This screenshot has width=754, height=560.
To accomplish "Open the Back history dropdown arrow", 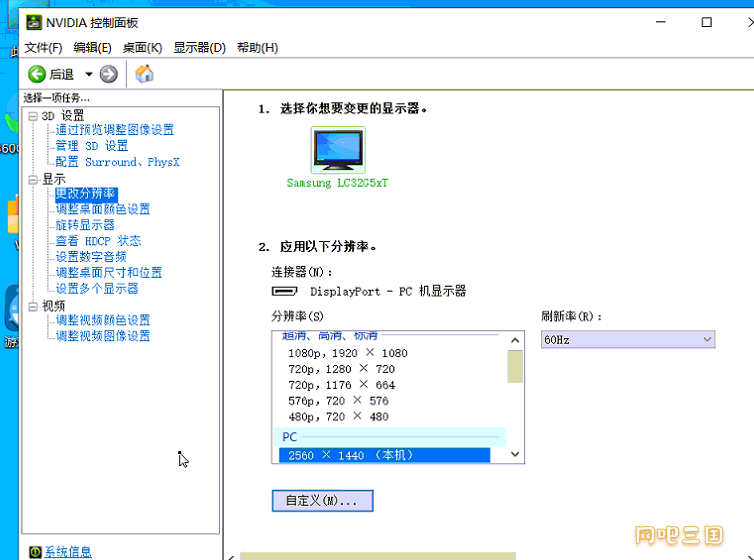I will pyautogui.click(x=88, y=74).
